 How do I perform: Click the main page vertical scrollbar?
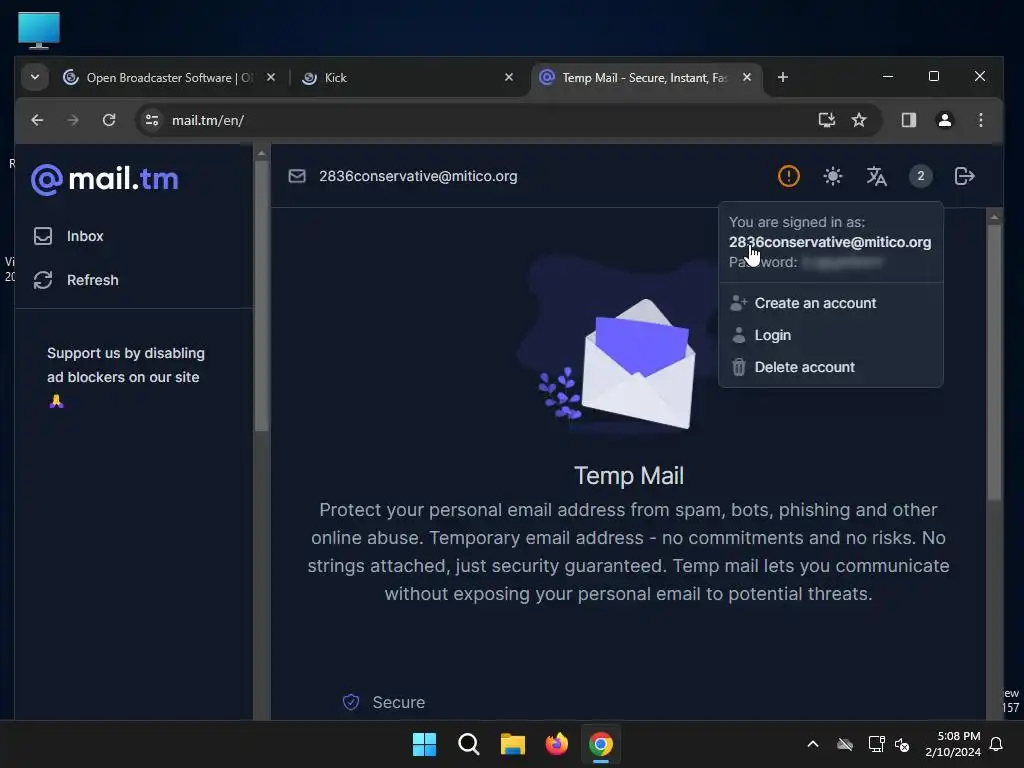(x=994, y=362)
